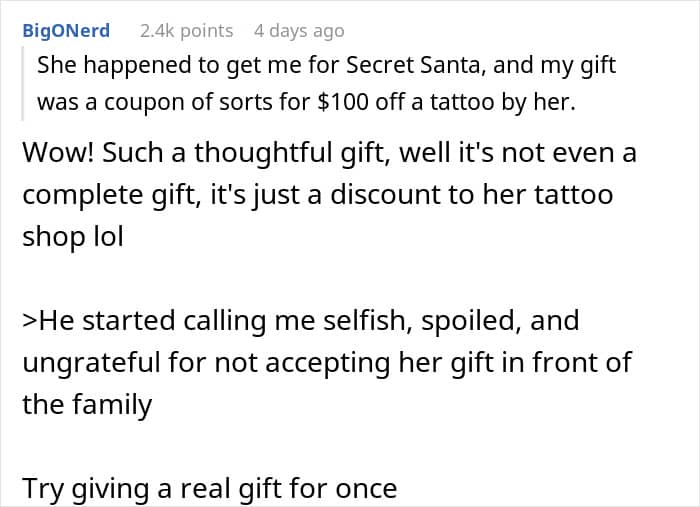Click the "the family" line
Image resolution: width=700 pixels, height=507 pixels.
coord(87,404)
